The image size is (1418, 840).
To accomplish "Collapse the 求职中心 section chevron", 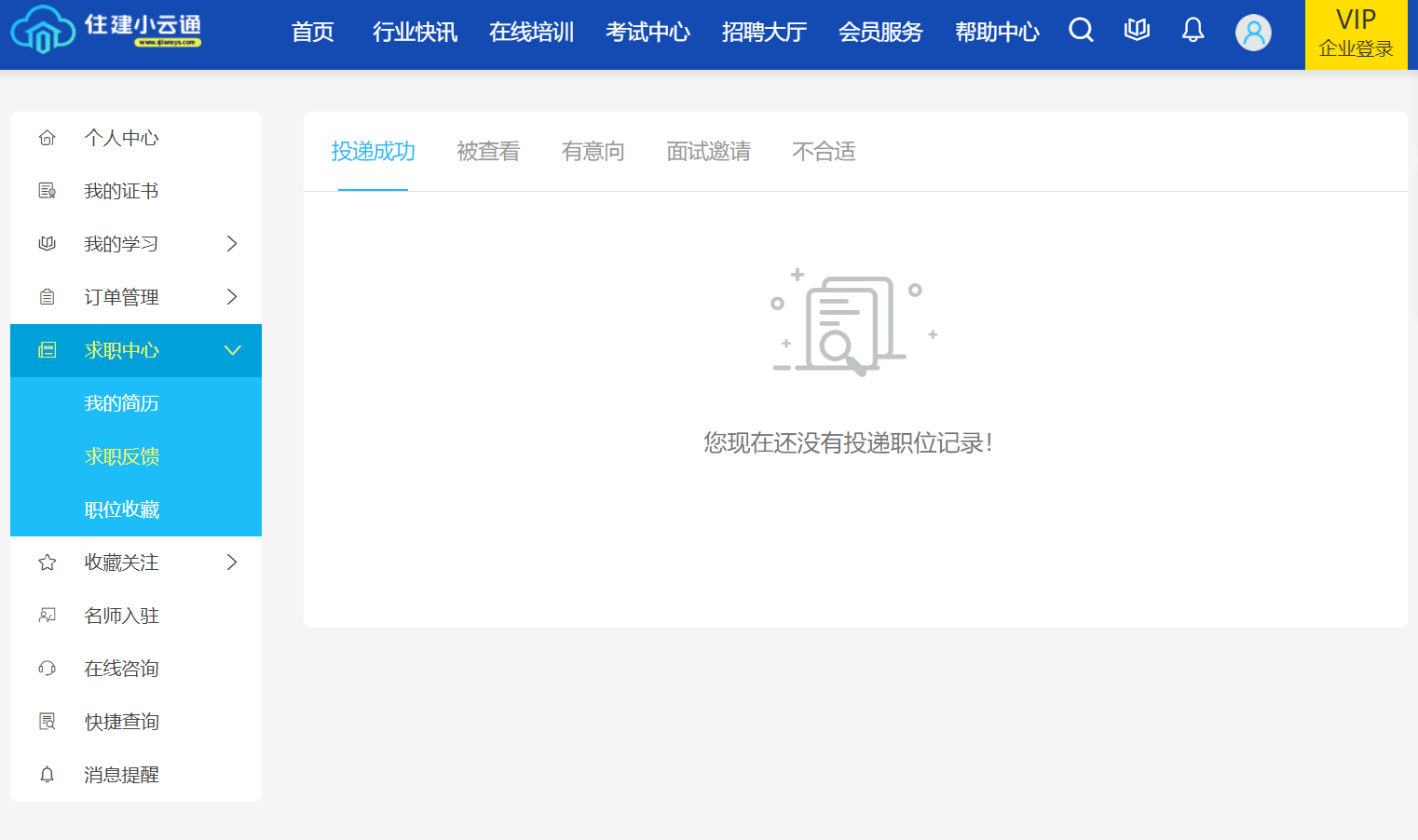I will pyautogui.click(x=232, y=350).
